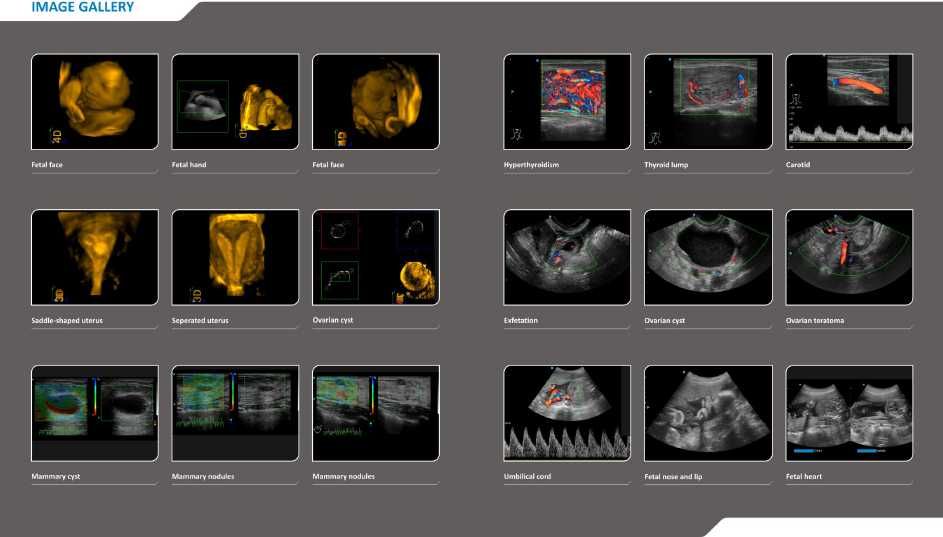Image resolution: width=943 pixels, height=537 pixels.
Task: Open the grayscale sector-scan Ovarian cyst thumbnail
Action: [708, 257]
